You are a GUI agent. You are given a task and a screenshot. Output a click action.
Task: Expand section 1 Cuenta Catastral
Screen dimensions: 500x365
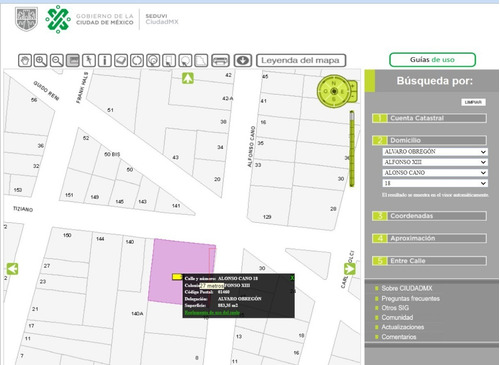pyautogui.click(x=429, y=118)
